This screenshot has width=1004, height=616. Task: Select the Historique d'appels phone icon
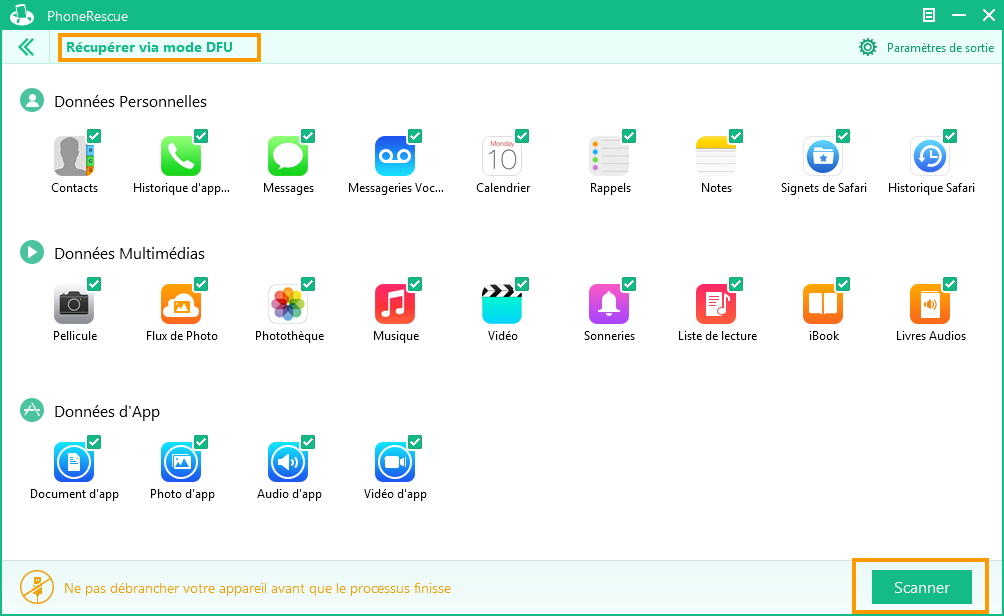[x=181, y=156]
